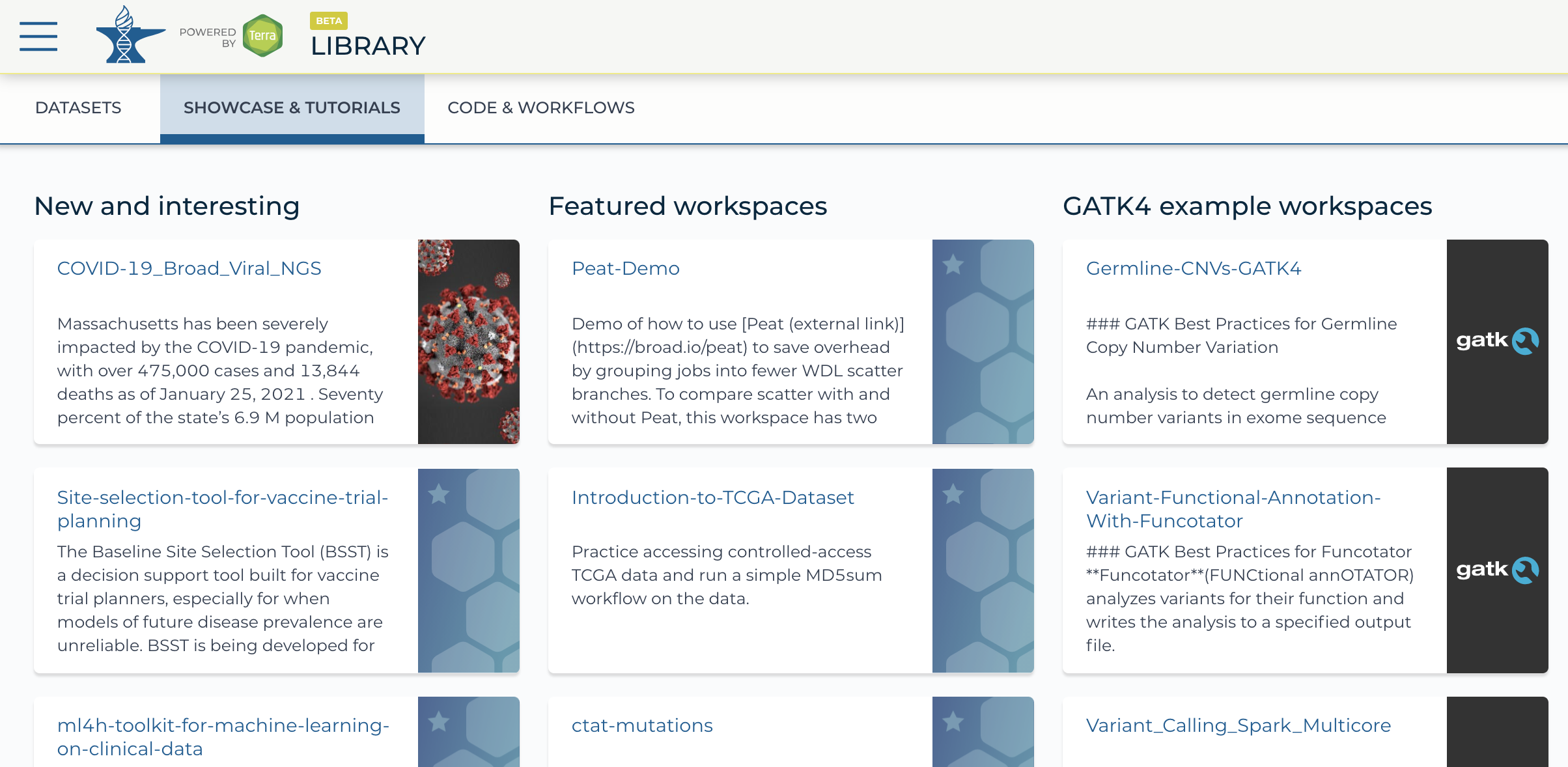Click the Baseline Site Selection Tool description
1568x767 pixels.
(223, 598)
